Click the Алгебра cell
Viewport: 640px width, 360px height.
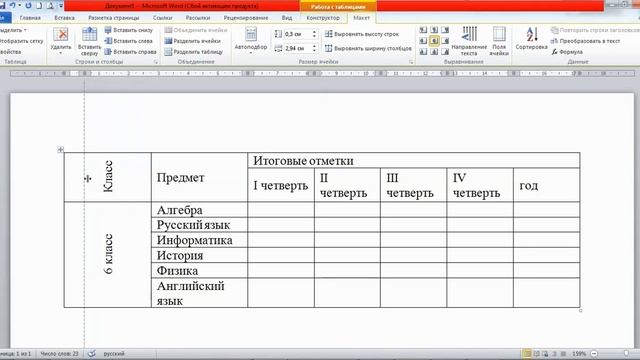click(x=199, y=210)
